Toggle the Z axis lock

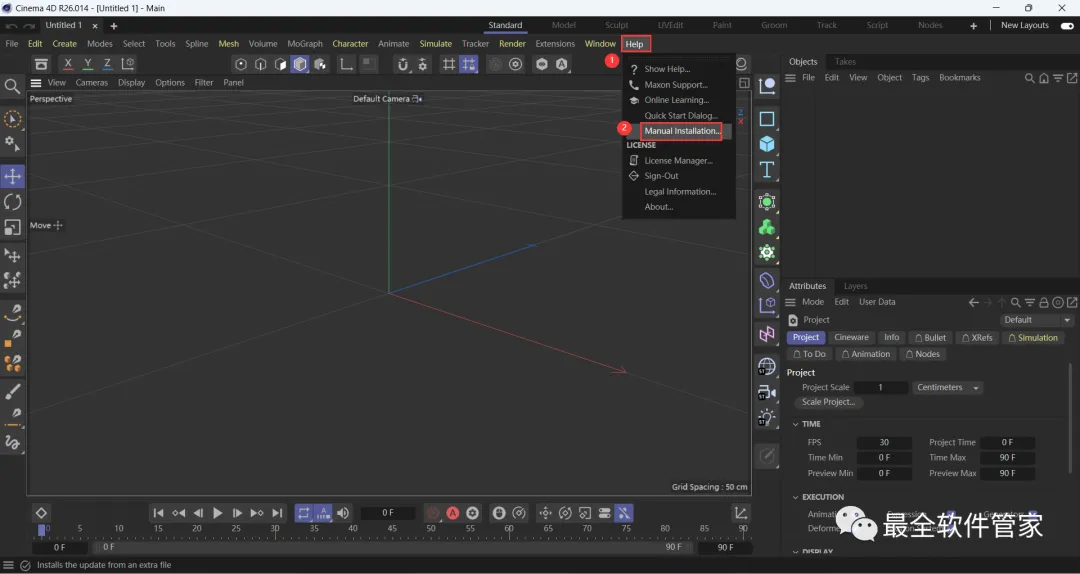(107, 64)
